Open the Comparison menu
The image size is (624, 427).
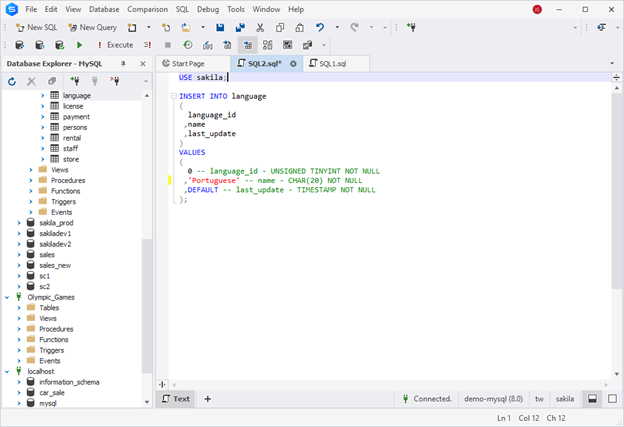pos(147,9)
